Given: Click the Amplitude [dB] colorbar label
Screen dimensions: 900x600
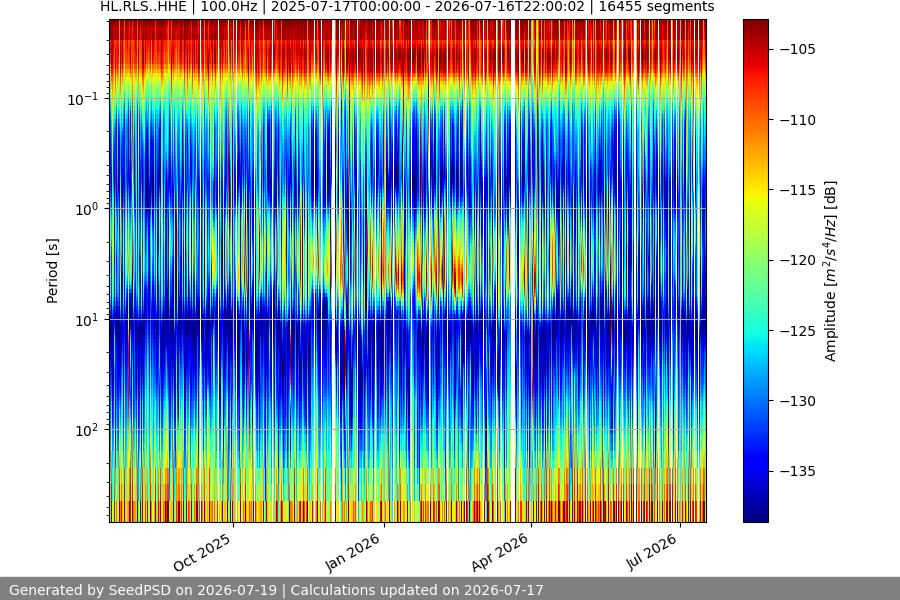Looking at the screenshot, I should (830, 271).
